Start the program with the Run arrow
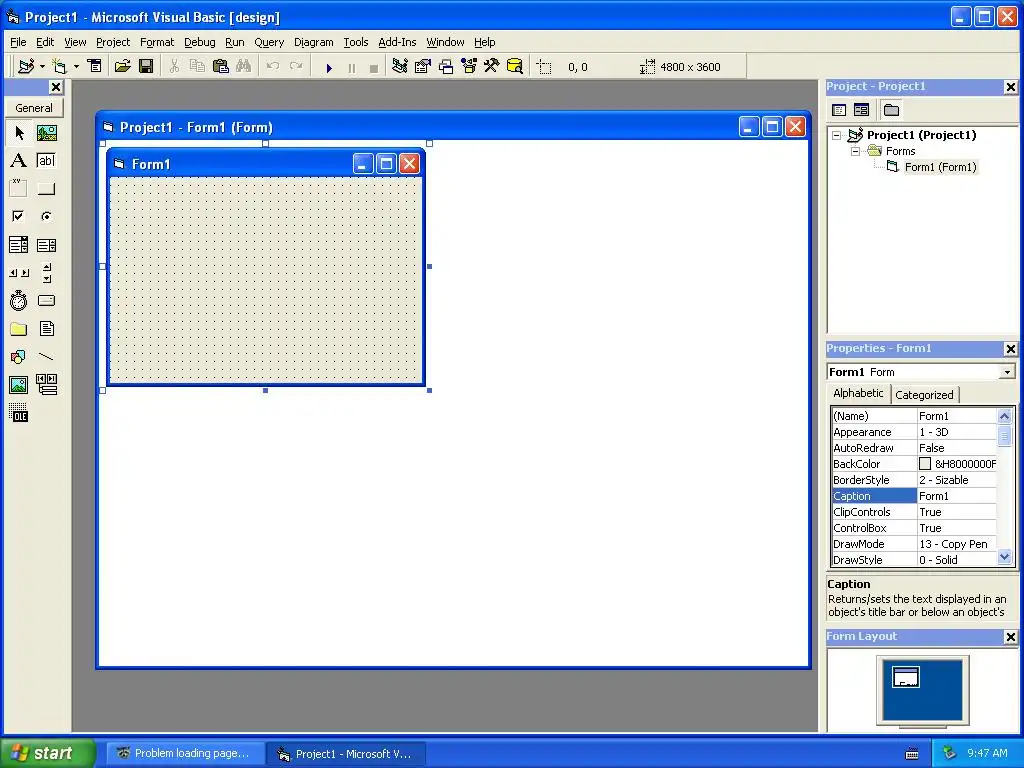This screenshot has width=1024, height=768. click(329, 67)
